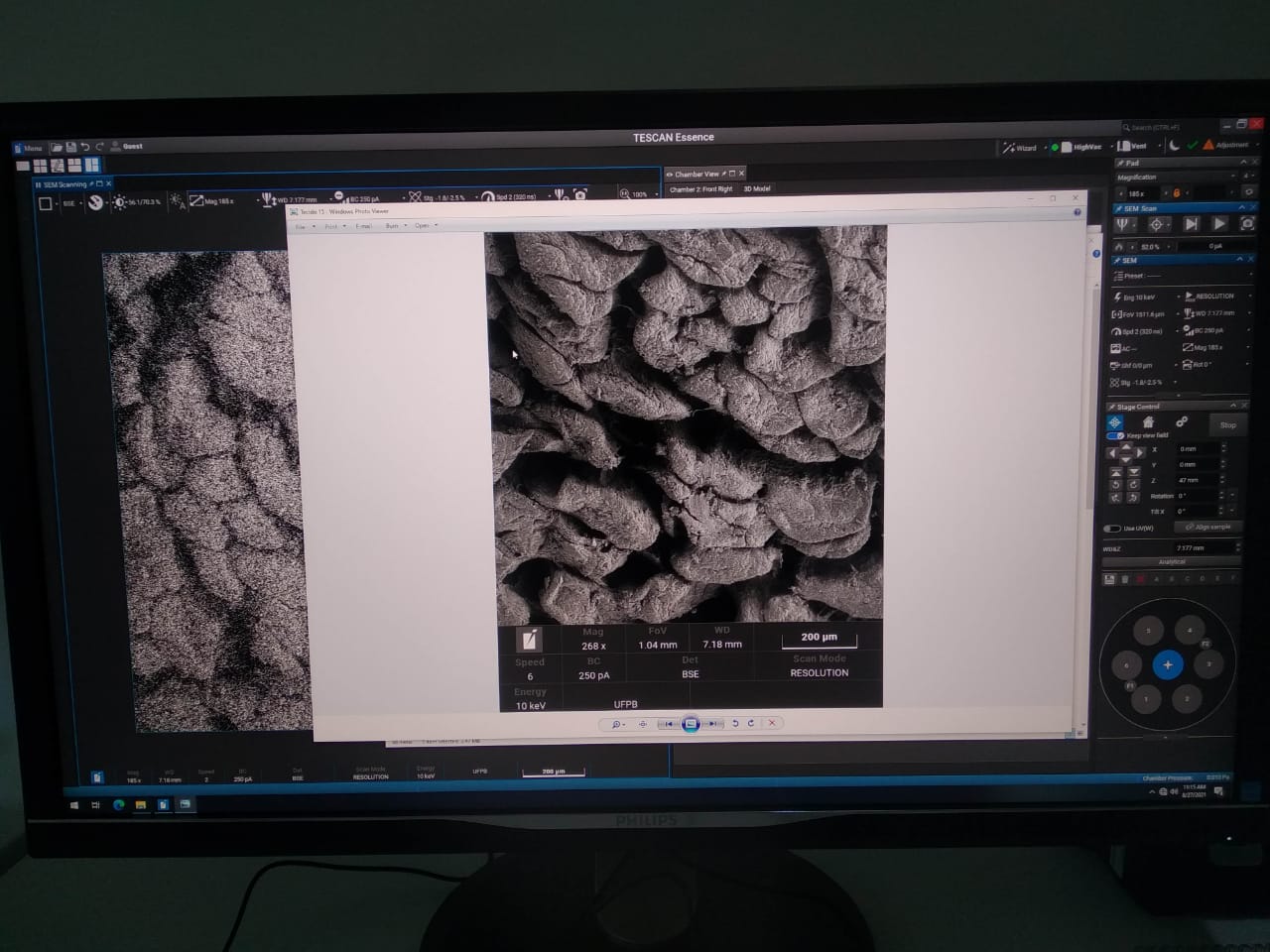The height and width of the screenshot is (952, 1270).
Task: Click the Align sample button
Action: point(1207,528)
